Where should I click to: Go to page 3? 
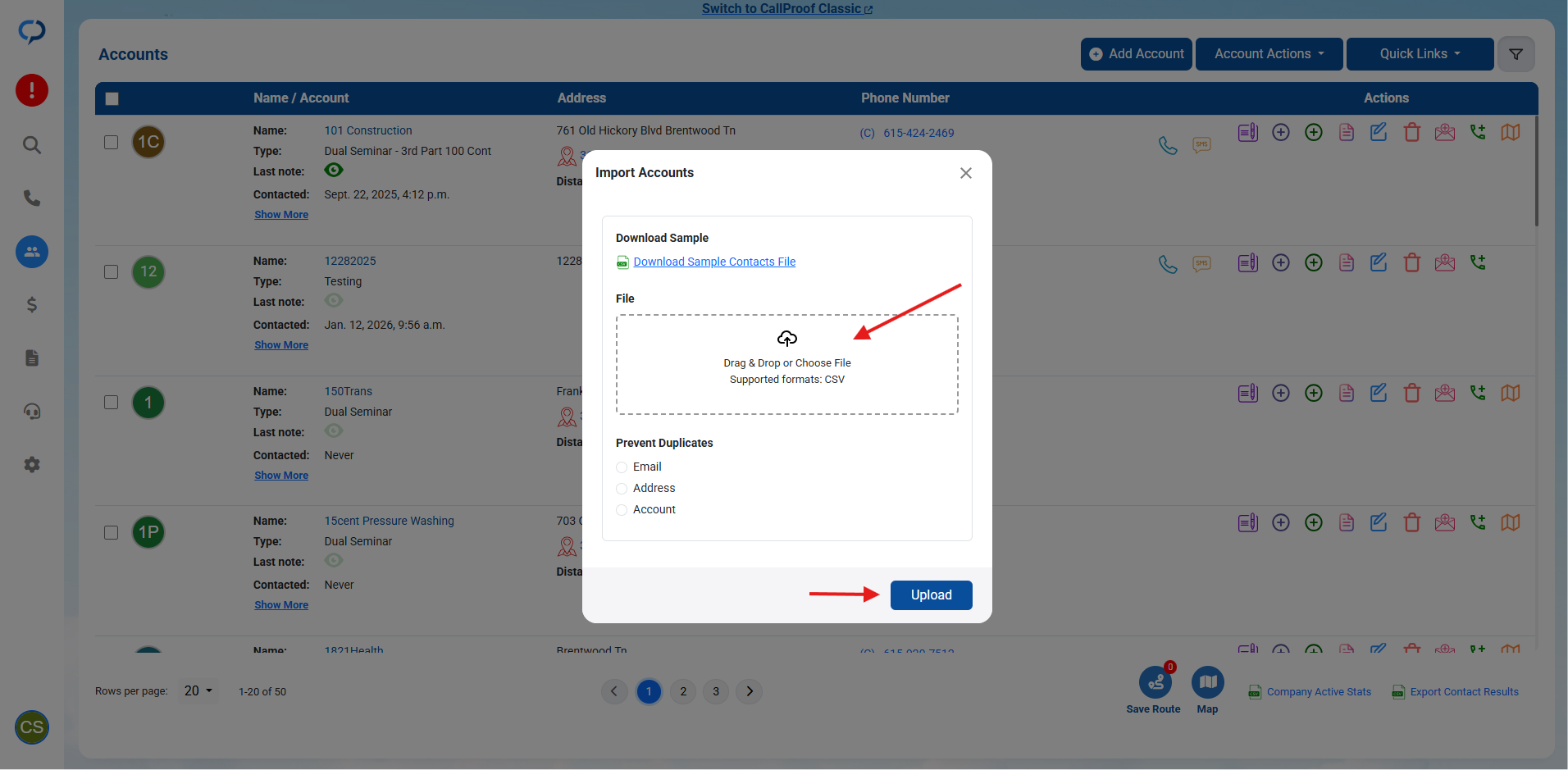pos(716,691)
